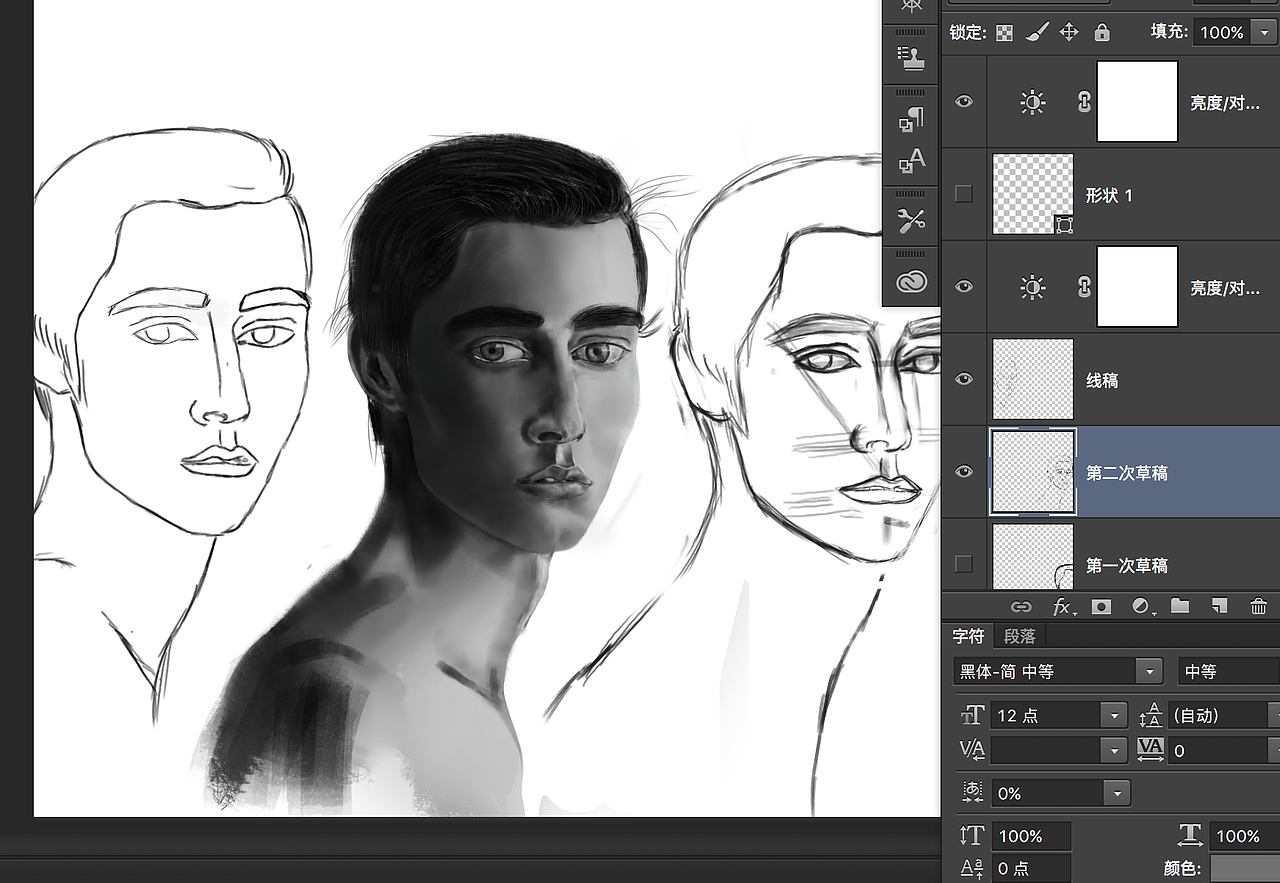Click the leading icon beside (自动)
The width and height of the screenshot is (1280, 883).
coord(1150,715)
